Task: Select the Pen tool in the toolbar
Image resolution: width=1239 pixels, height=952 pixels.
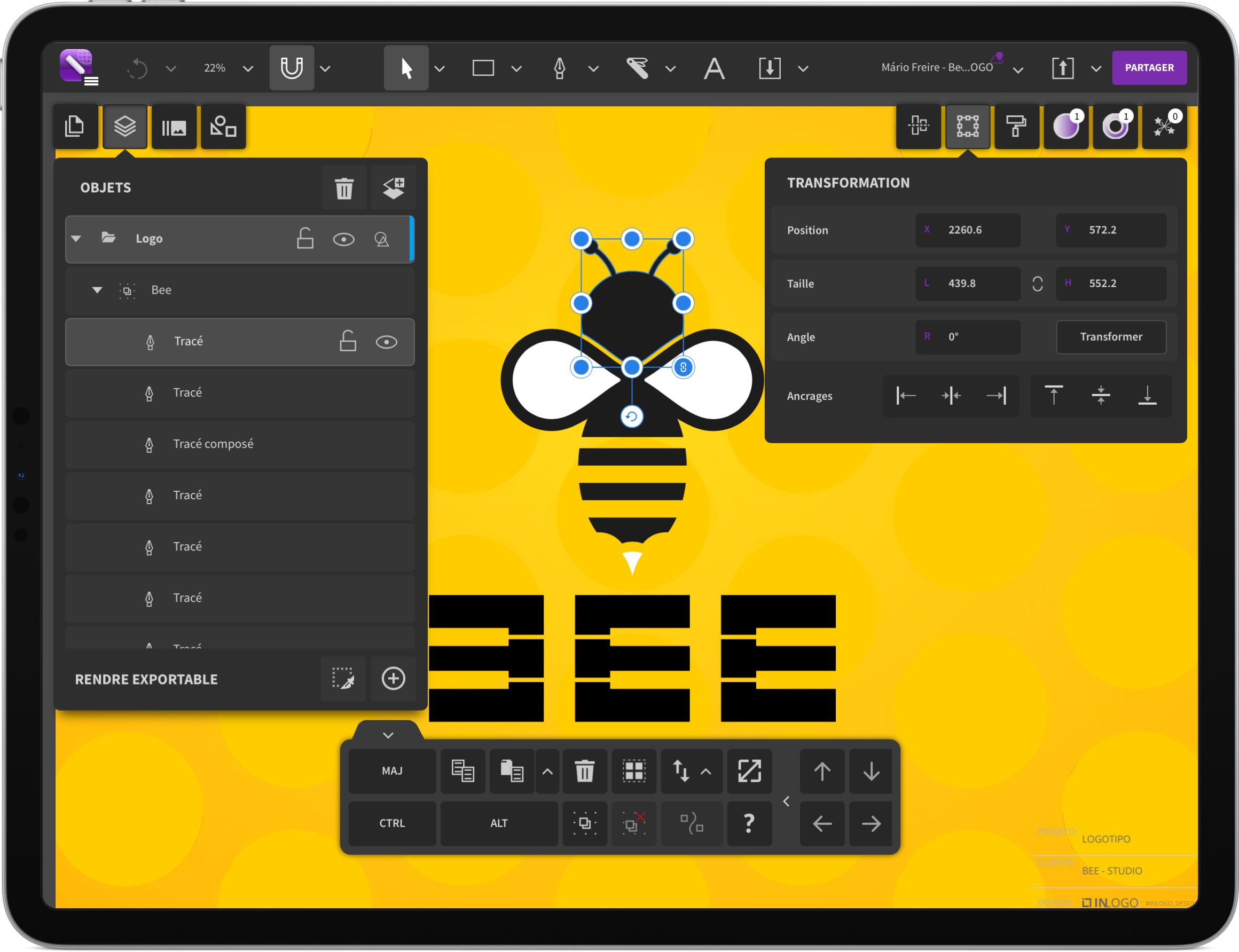Action: 560,67
